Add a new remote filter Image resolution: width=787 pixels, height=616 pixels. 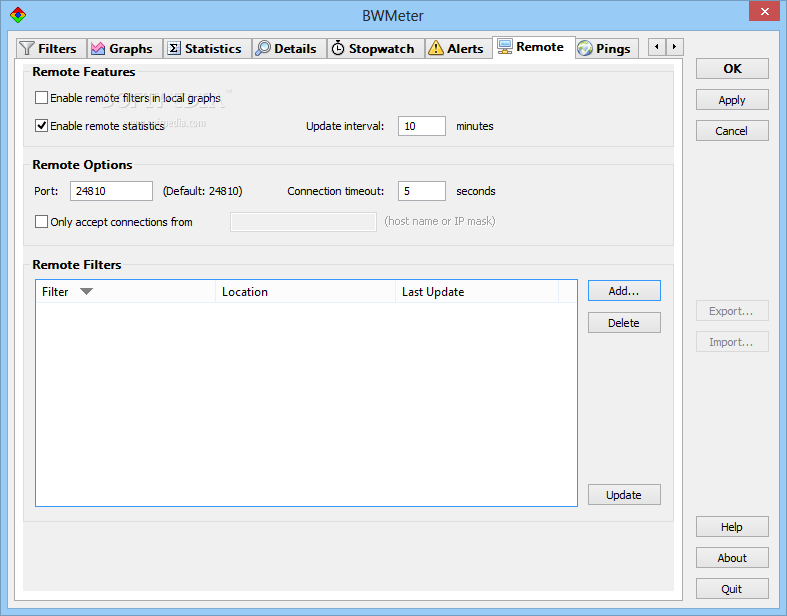(624, 291)
